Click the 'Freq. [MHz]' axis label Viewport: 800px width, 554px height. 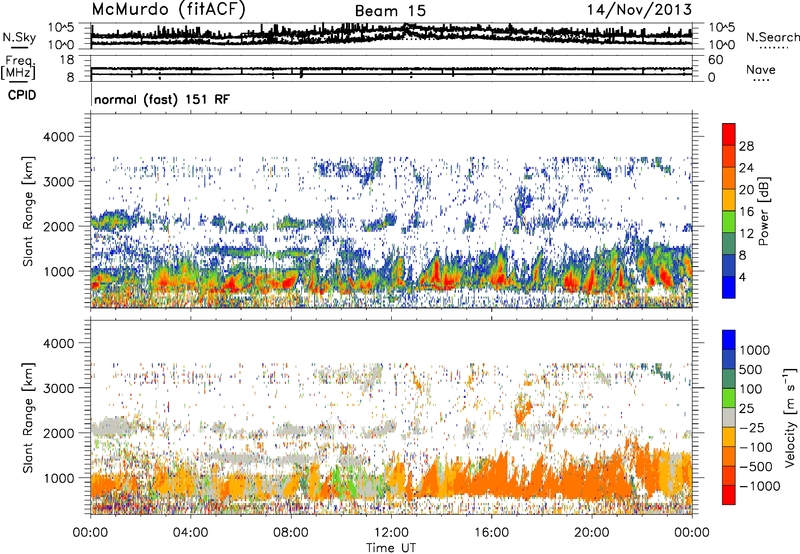click(19, 68)
